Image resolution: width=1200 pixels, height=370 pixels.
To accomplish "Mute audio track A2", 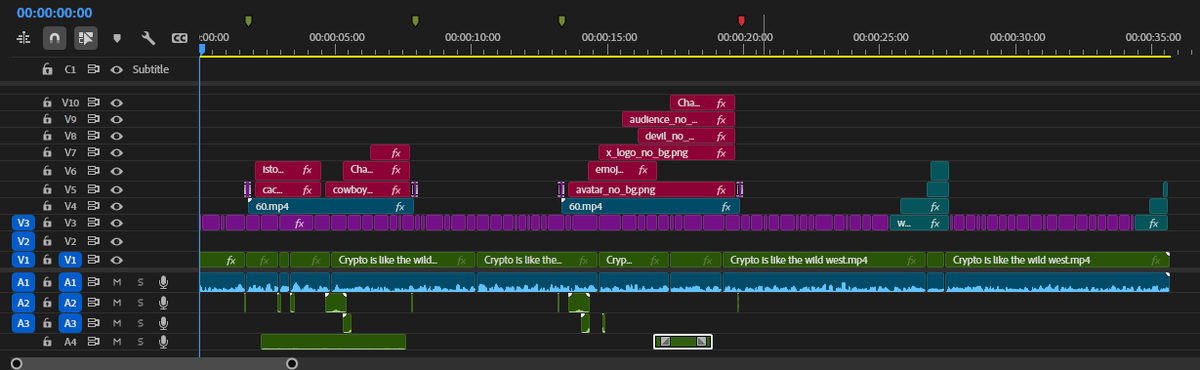I will [117, 302].
